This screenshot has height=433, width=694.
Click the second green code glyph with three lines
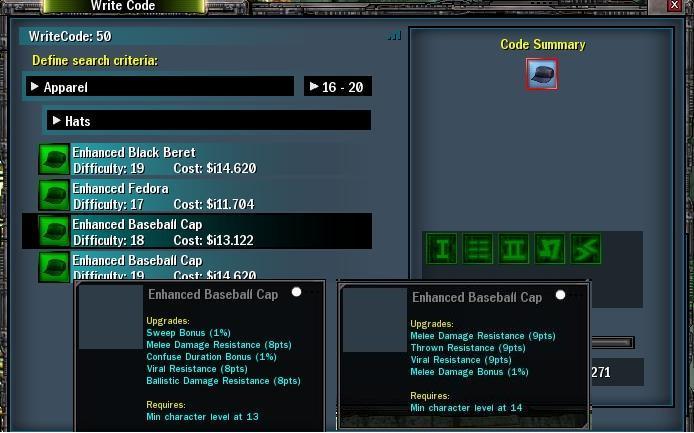[x=478, y=248]
